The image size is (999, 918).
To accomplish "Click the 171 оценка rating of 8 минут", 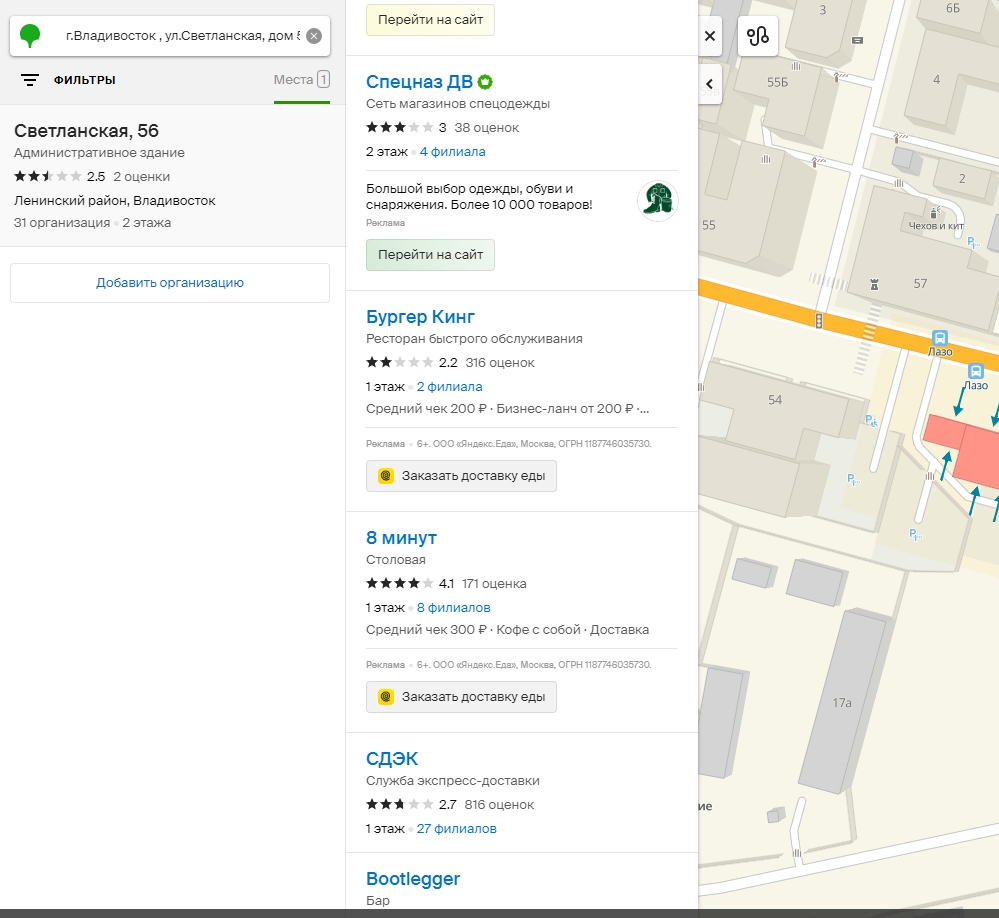I will tap(494, 584).
